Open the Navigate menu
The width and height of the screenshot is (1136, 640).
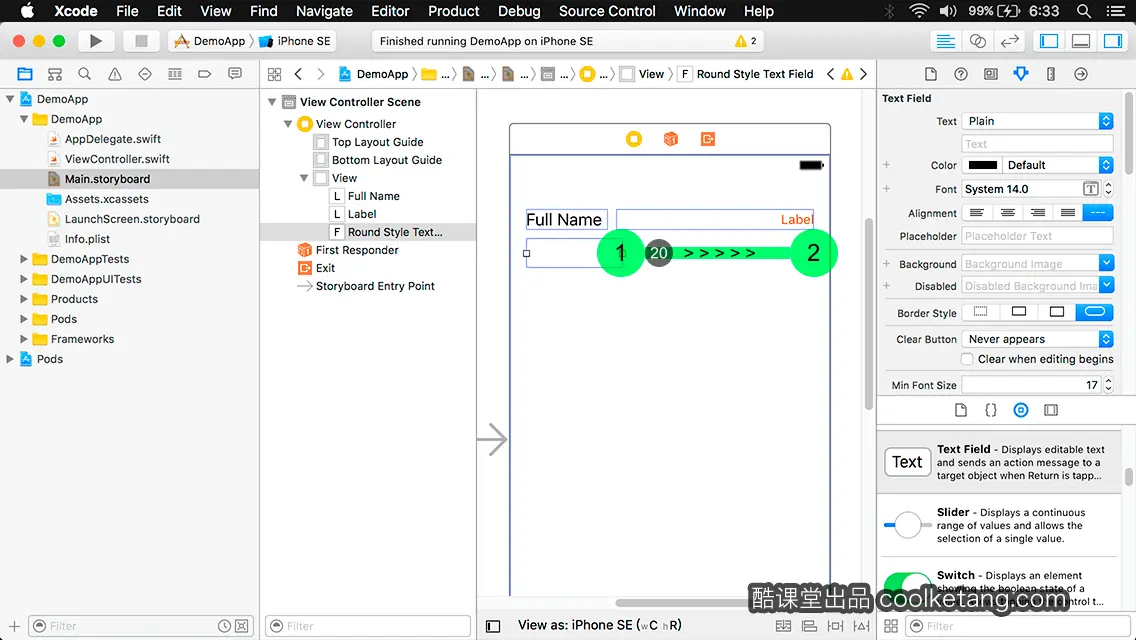(324, 11)
